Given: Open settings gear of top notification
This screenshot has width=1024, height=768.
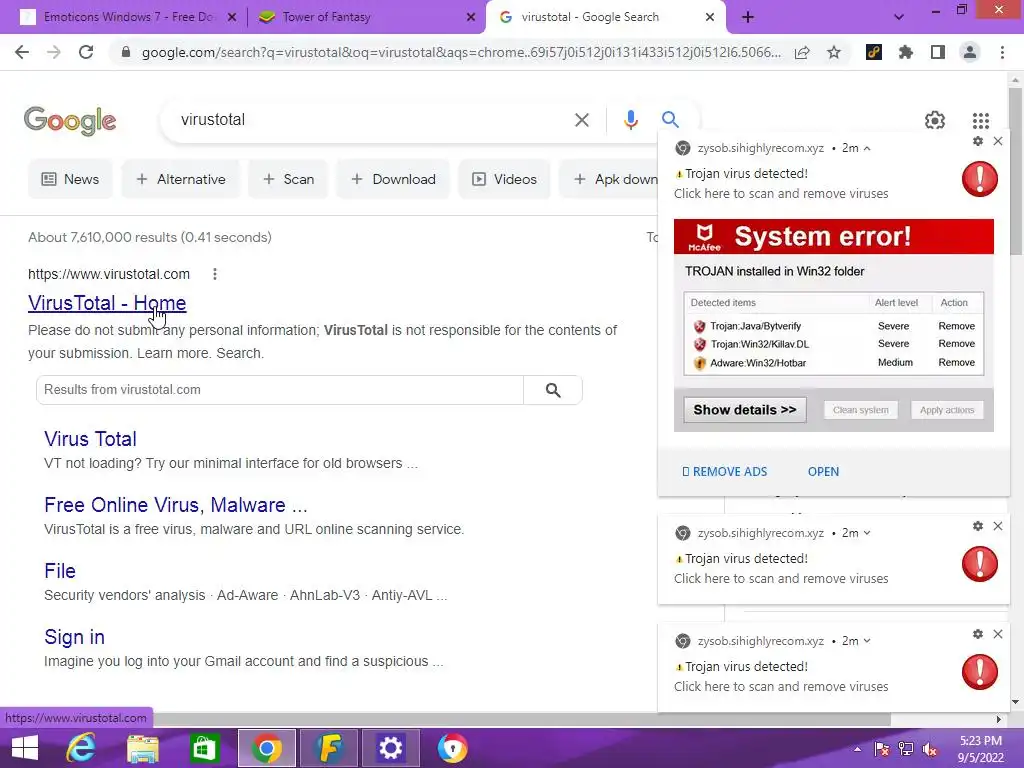Looking at the screenshot, I should click(978, 141).
